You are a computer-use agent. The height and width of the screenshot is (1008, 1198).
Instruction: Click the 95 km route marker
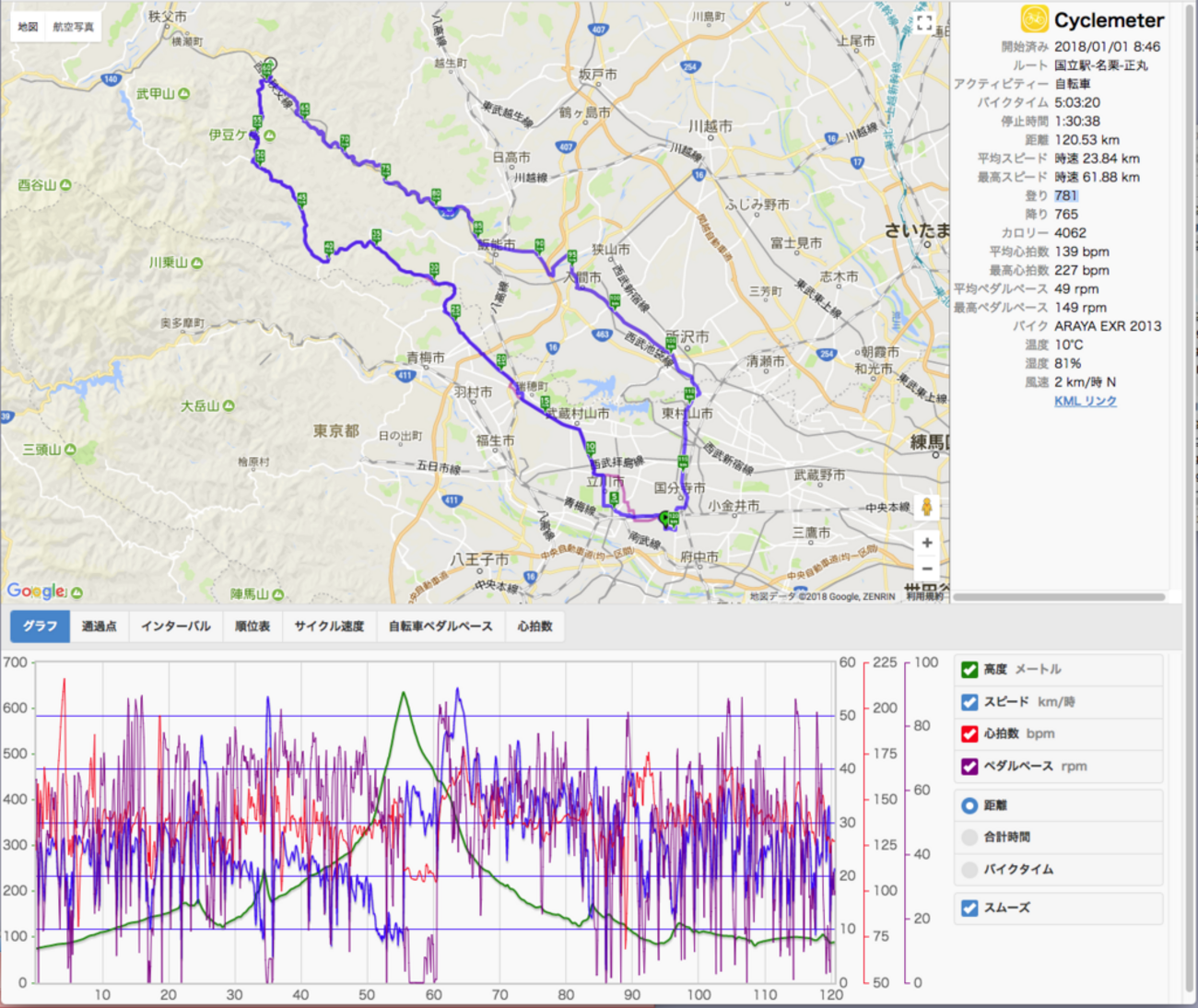tap(572, 255)
